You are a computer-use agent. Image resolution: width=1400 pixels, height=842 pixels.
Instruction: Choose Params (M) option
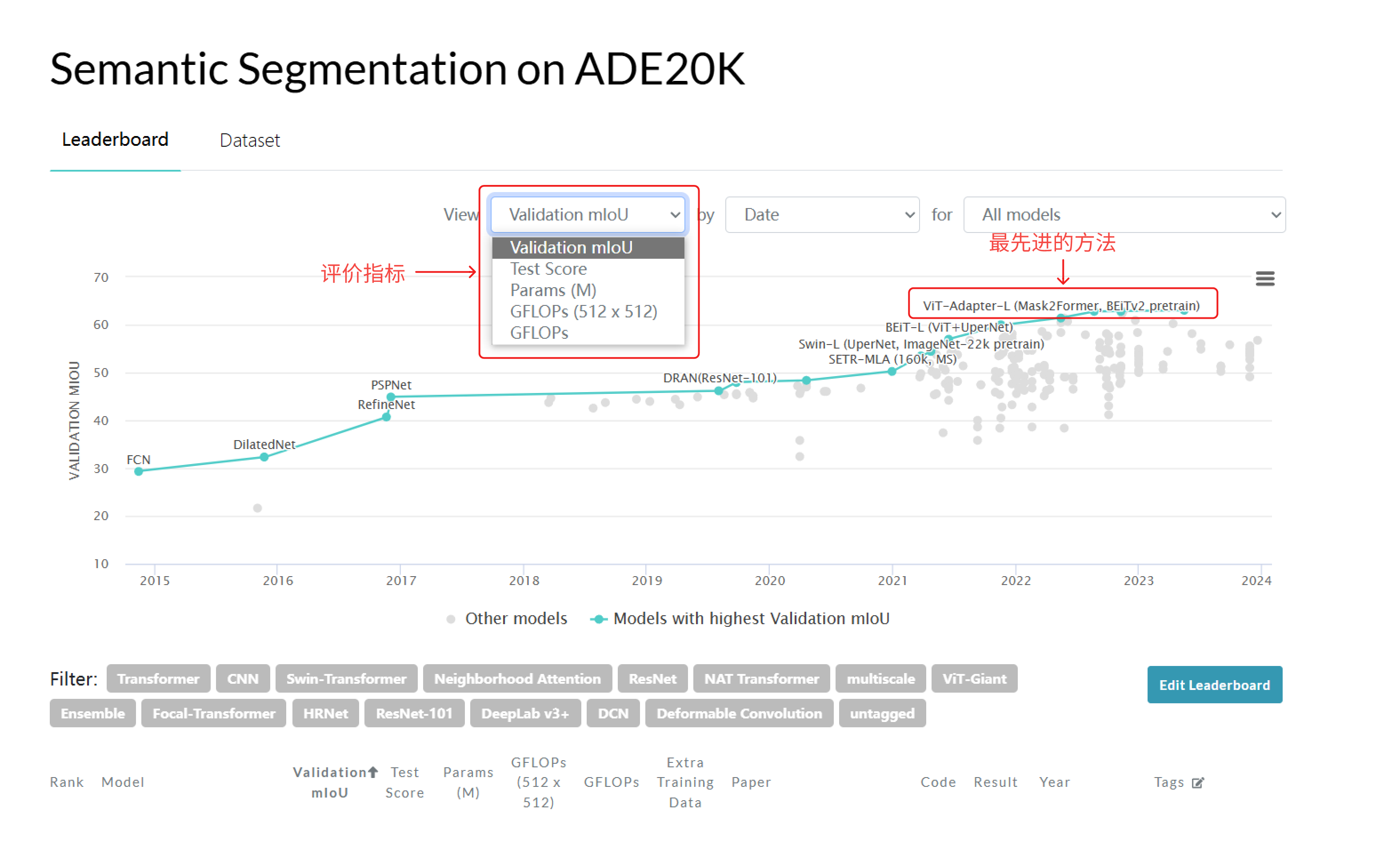pyautogui.click(x=552, y=290)
